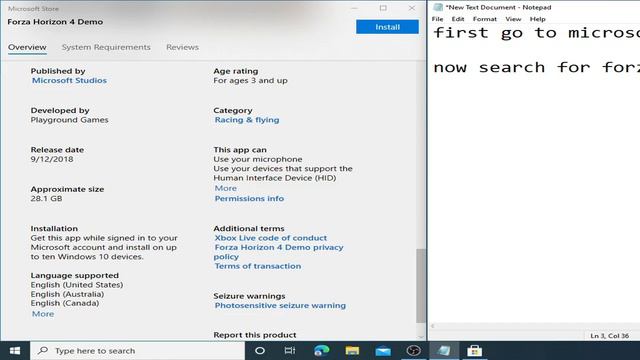Click the 'Use your microphone' permission text
This screenshot has width=640, height=360.
258,159
